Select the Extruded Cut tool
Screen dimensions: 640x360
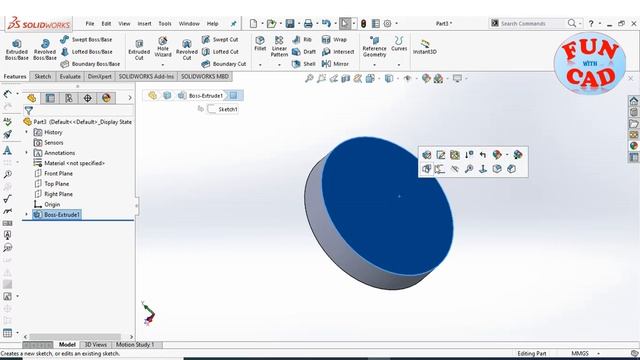pyautogui.click(x=139, y=50)
